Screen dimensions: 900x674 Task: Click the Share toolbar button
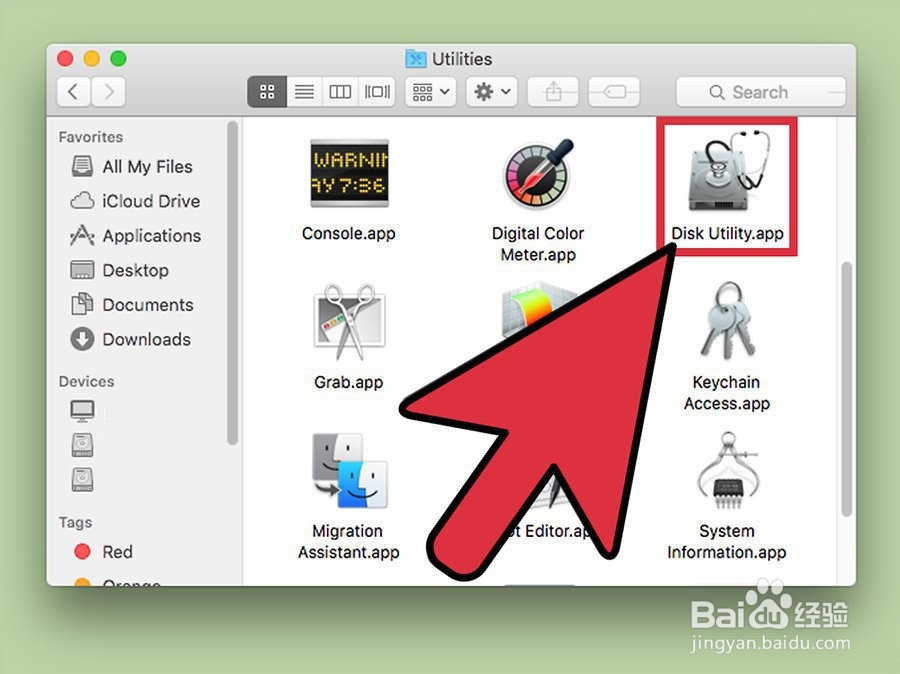pos(553,92)
